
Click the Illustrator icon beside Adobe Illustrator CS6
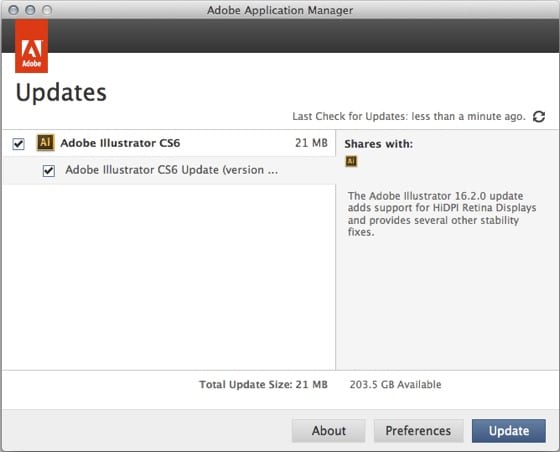pos(45,142)
